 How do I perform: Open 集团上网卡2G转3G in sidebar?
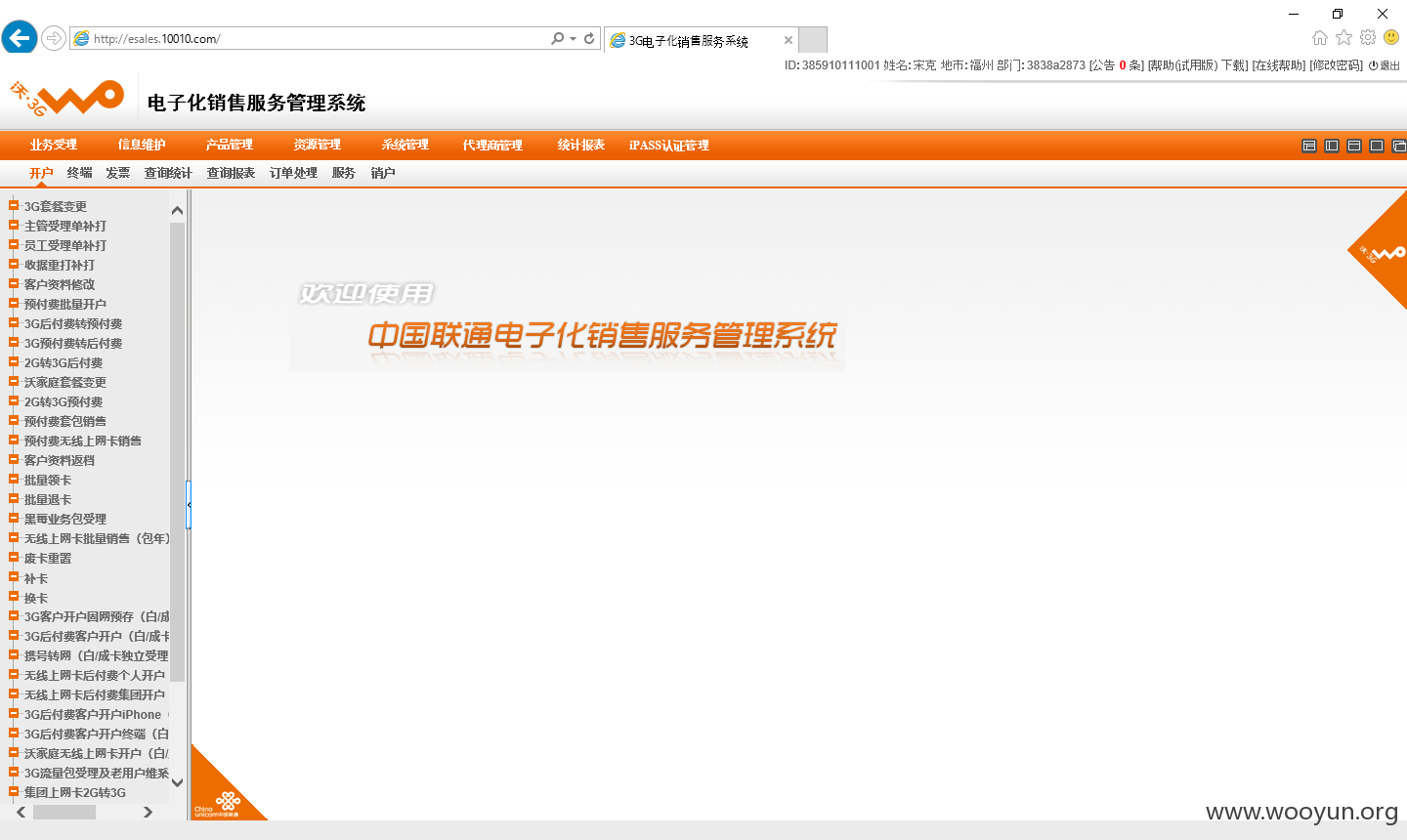pos(75,792)
